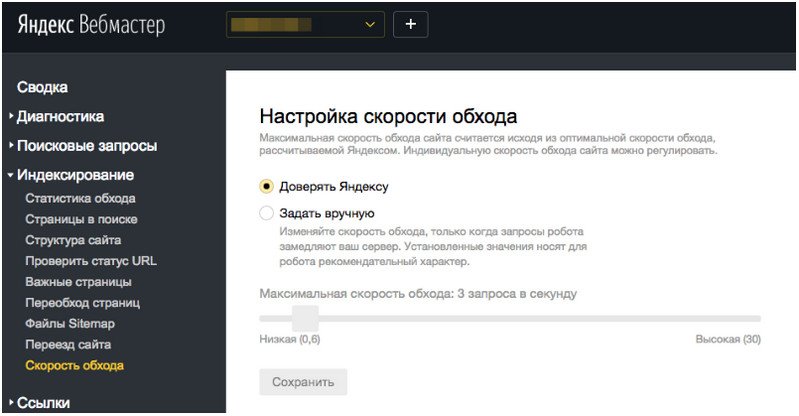Go to Переобход страниц
This screenshot has height=416, width=799.
82,302
